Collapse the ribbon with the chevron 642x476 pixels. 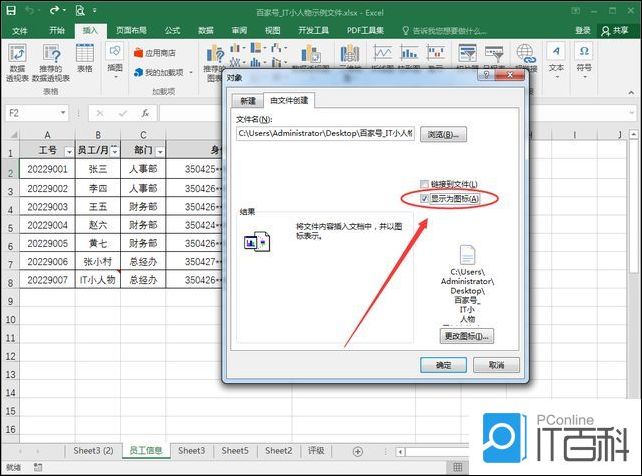(x=631, y=93)
